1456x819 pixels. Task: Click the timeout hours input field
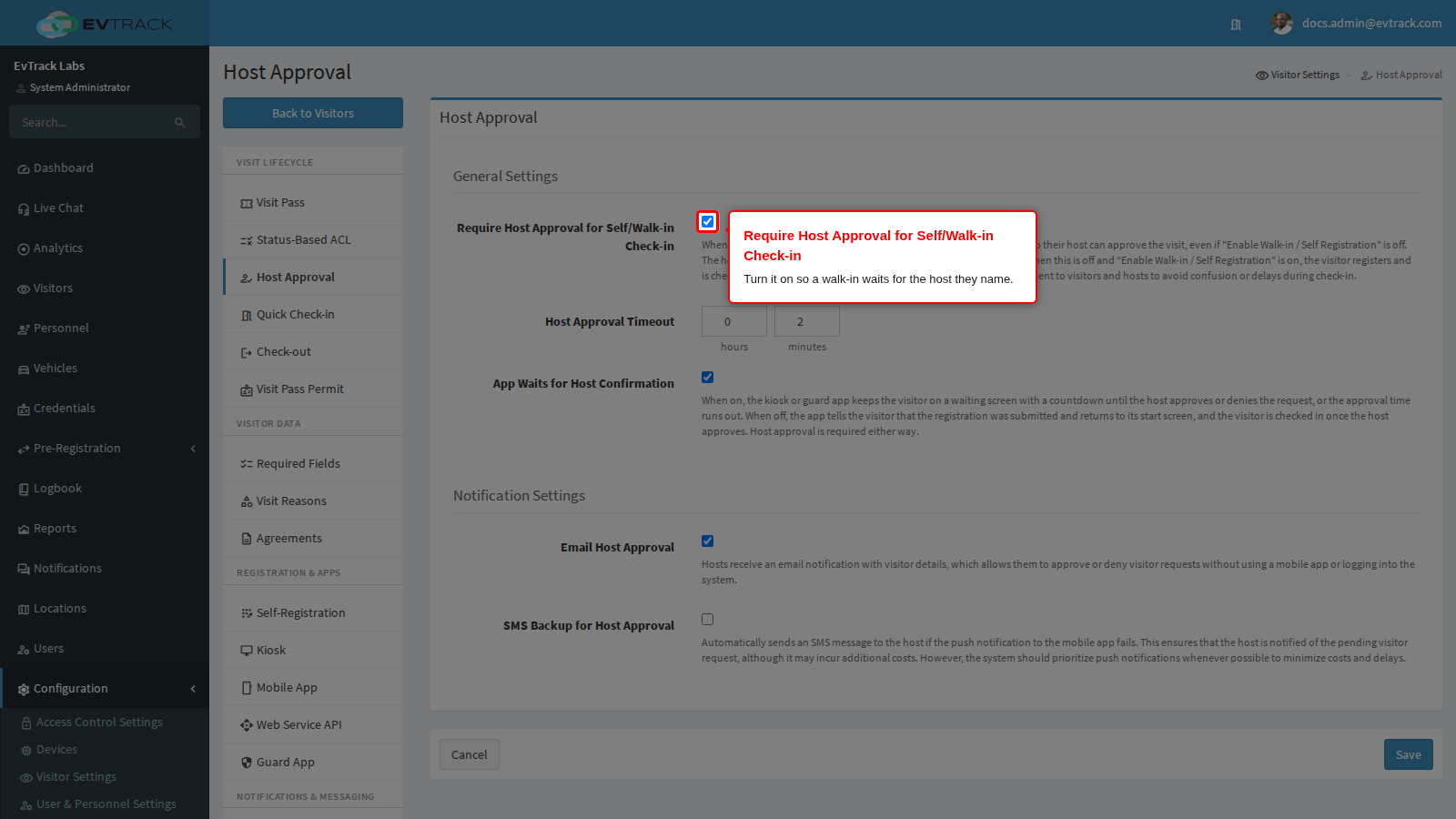coord(734,321)
